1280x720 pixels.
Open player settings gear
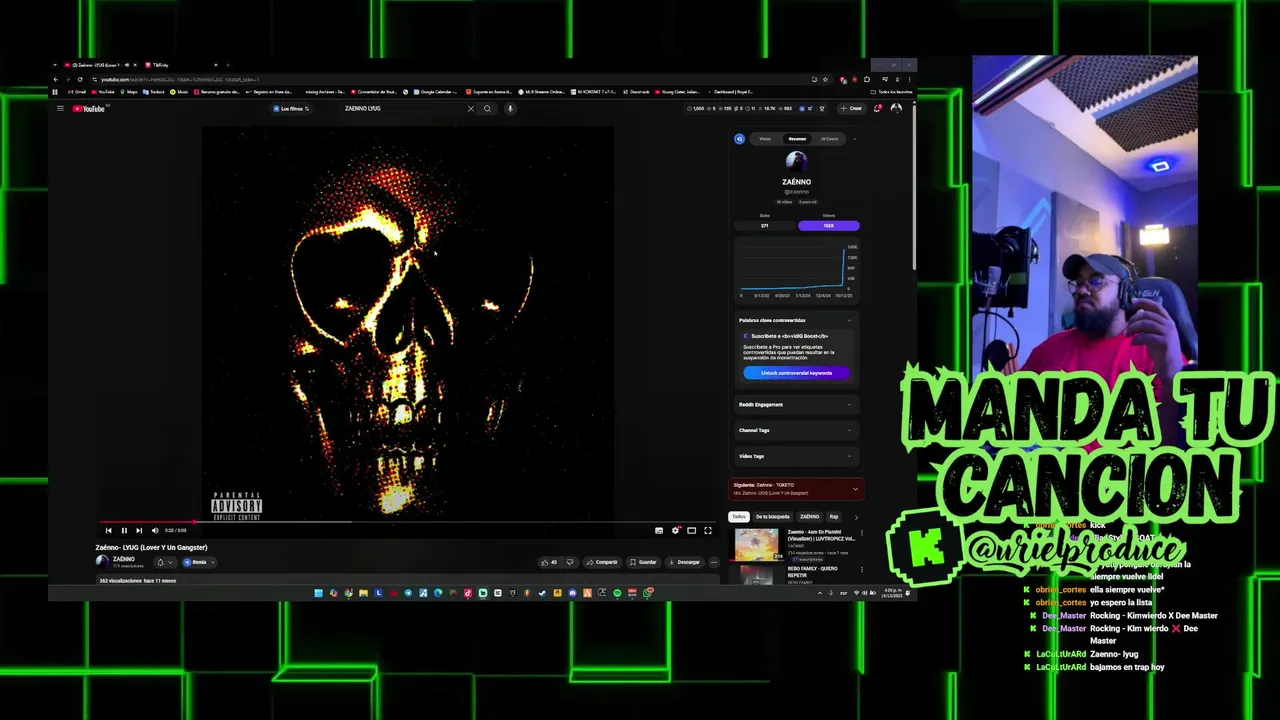tap(675, 531)
